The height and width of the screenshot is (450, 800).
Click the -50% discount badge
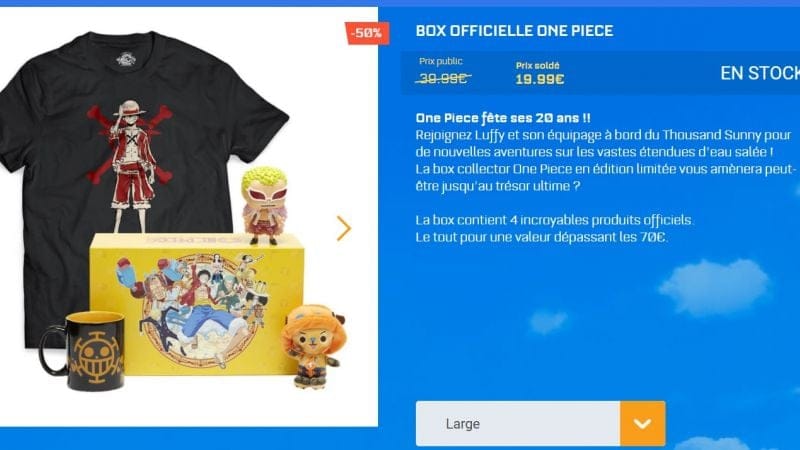(367, 33)
